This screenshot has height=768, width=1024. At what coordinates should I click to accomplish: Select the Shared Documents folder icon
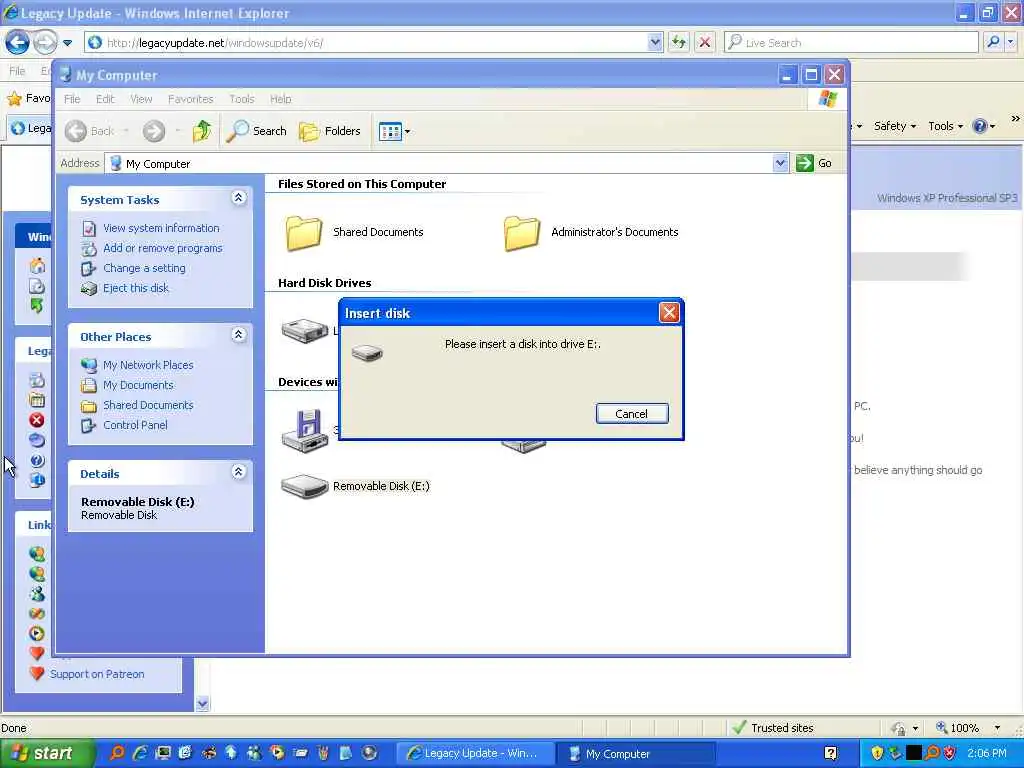tap(304, 233)
